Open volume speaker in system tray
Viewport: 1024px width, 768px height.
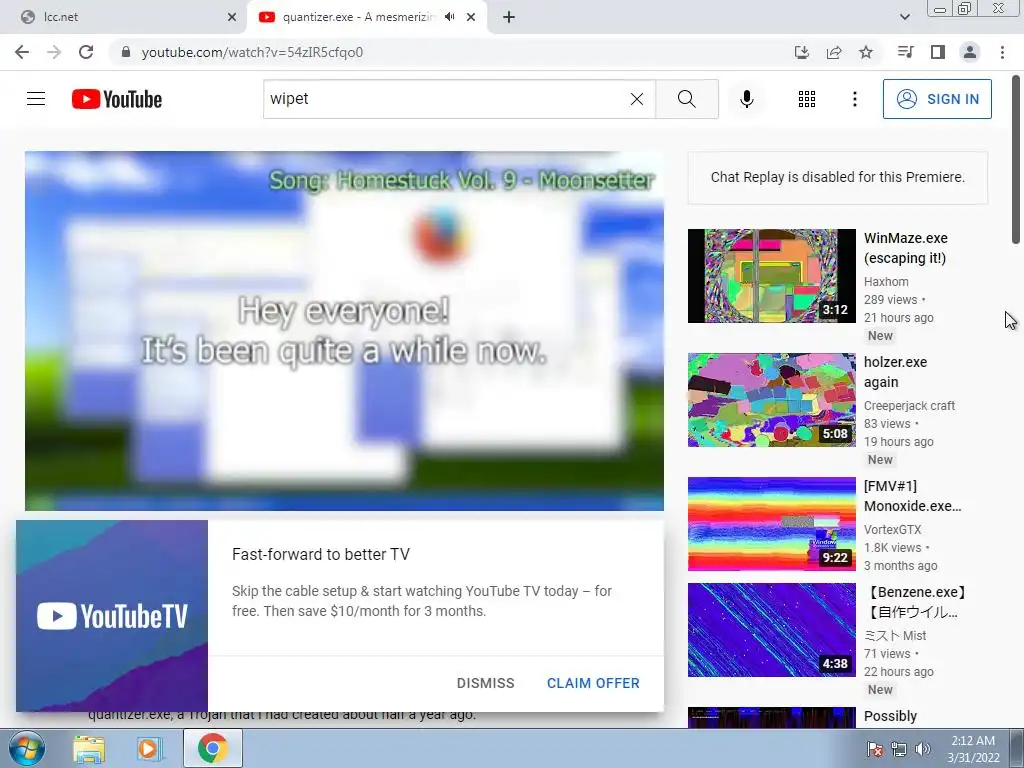click(x=923, y=749)
